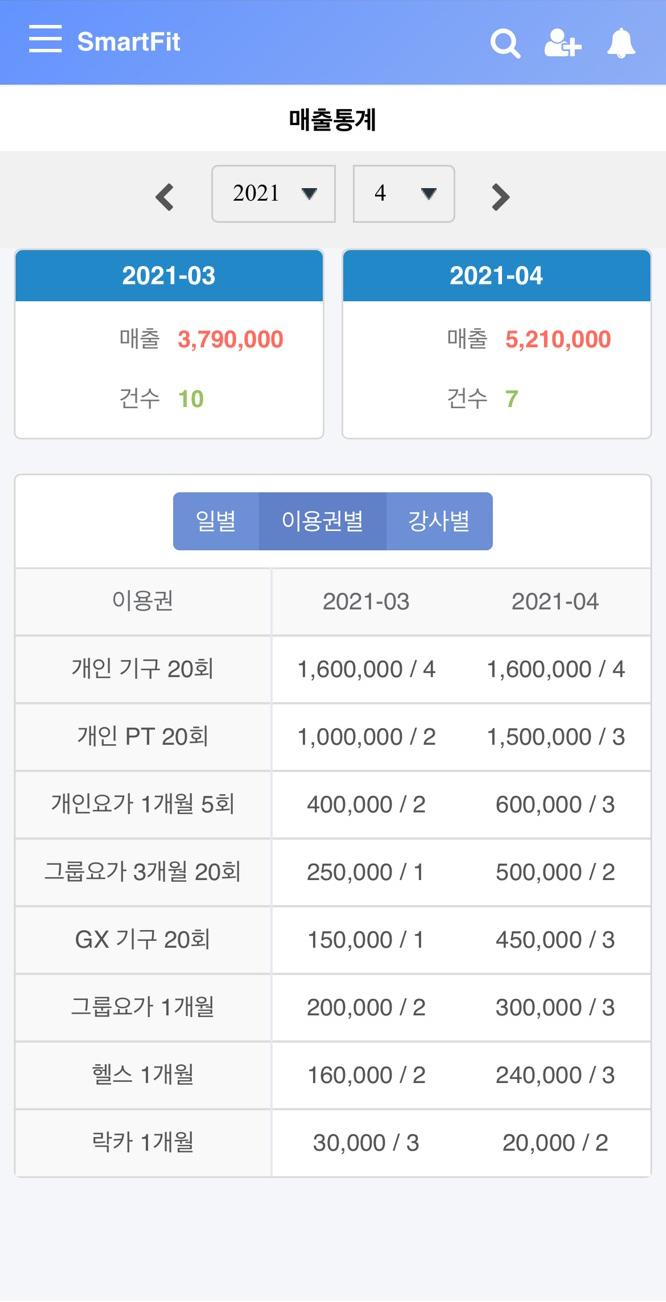Click the 개인 기구 20회 row
Image resolution: width=666 pixels, height=1302 pixels.
click(143, 669)
